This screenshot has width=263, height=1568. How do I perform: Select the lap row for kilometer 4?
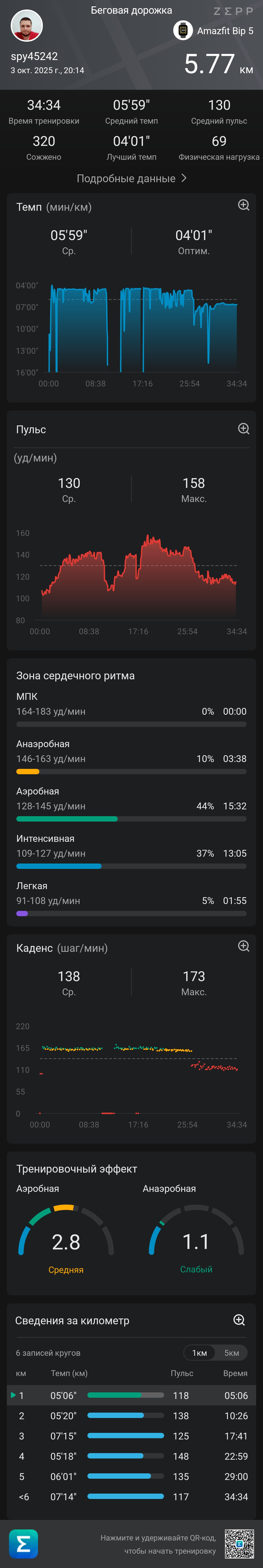131,1456
